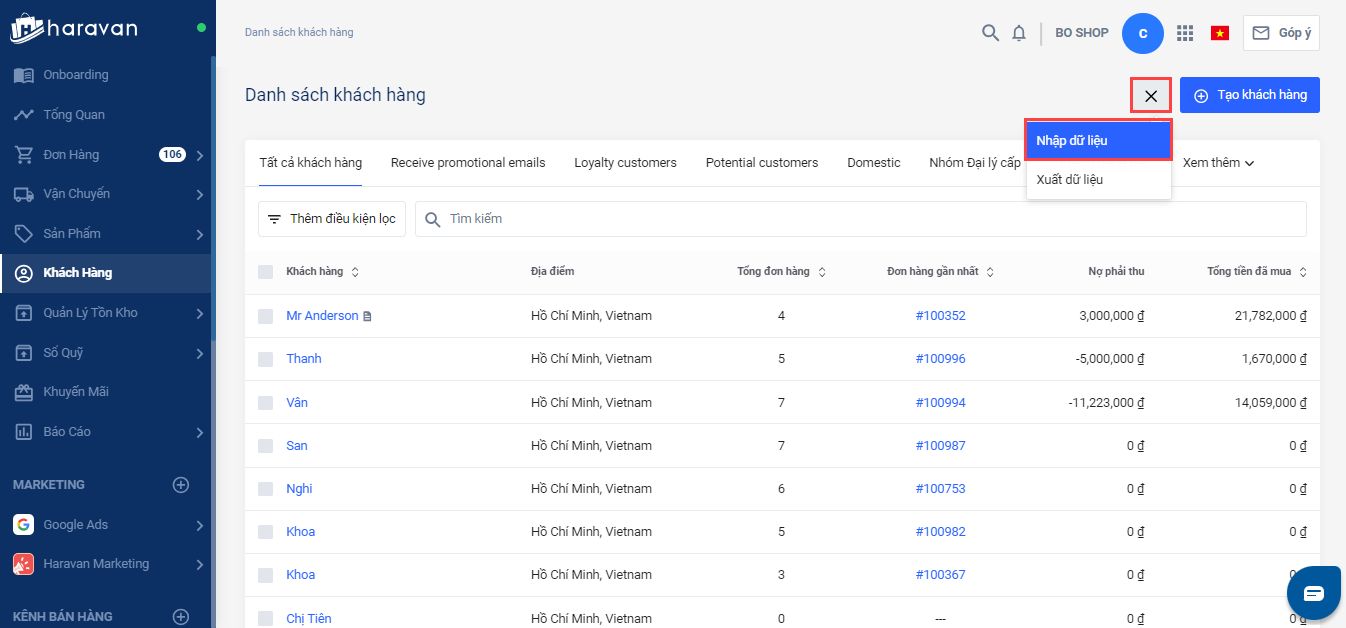Switch language via Vietnam flag icon
This screenshot has width=1346, height=628.
click(1220, 33)
